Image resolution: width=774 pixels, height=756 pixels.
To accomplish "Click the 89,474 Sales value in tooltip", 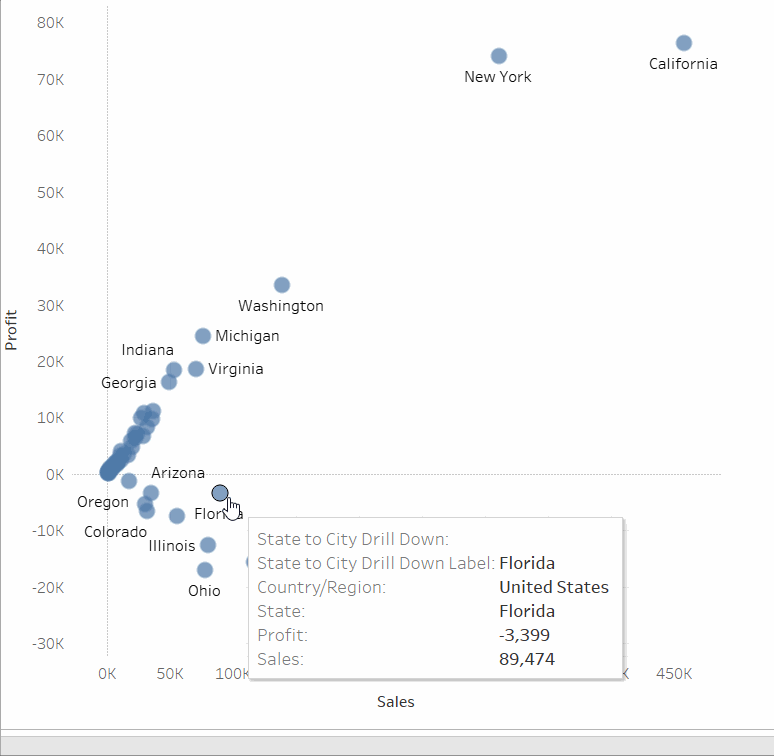I will [x=527, y=659].
